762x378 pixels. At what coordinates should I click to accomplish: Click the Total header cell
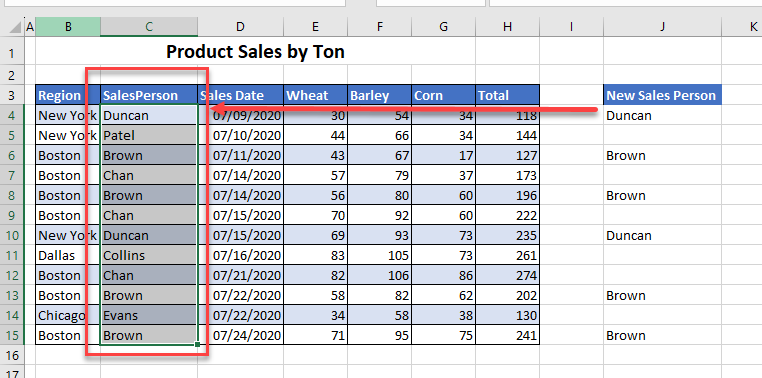coord(507,95)
